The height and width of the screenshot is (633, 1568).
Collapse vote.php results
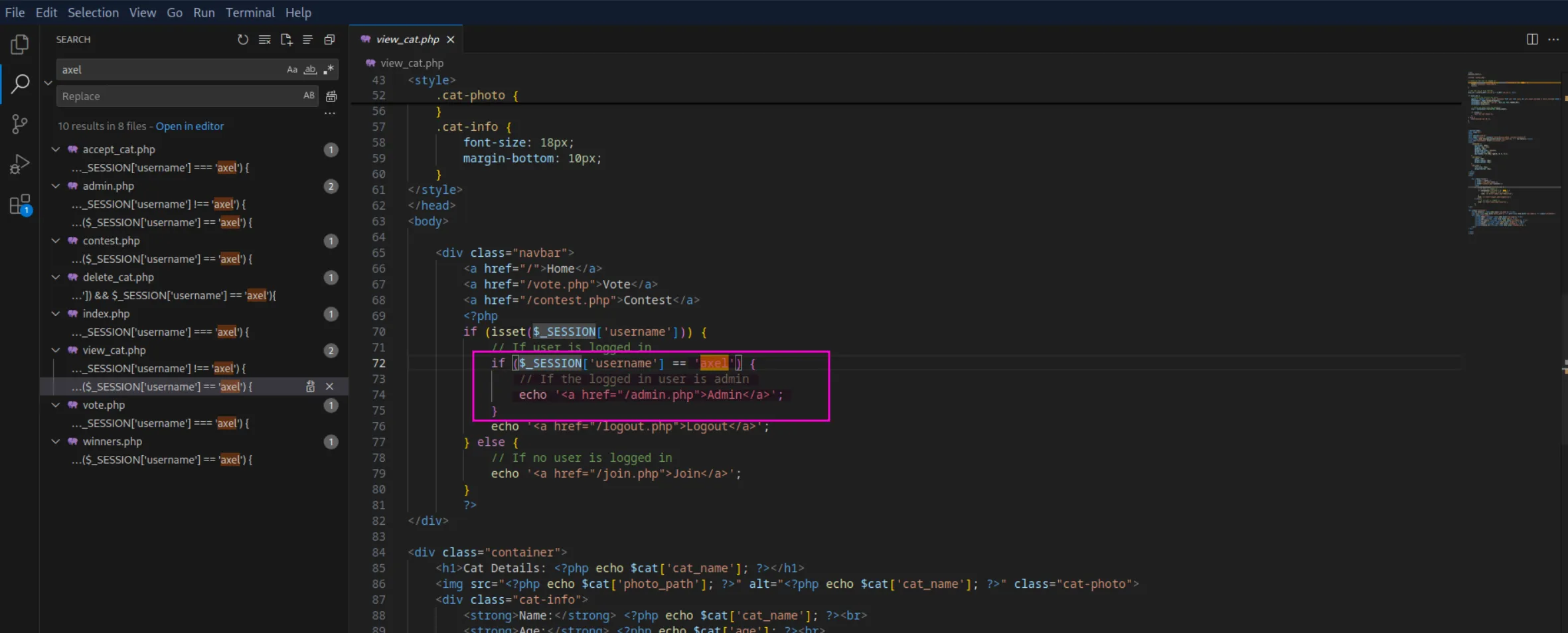click(56, 405)
